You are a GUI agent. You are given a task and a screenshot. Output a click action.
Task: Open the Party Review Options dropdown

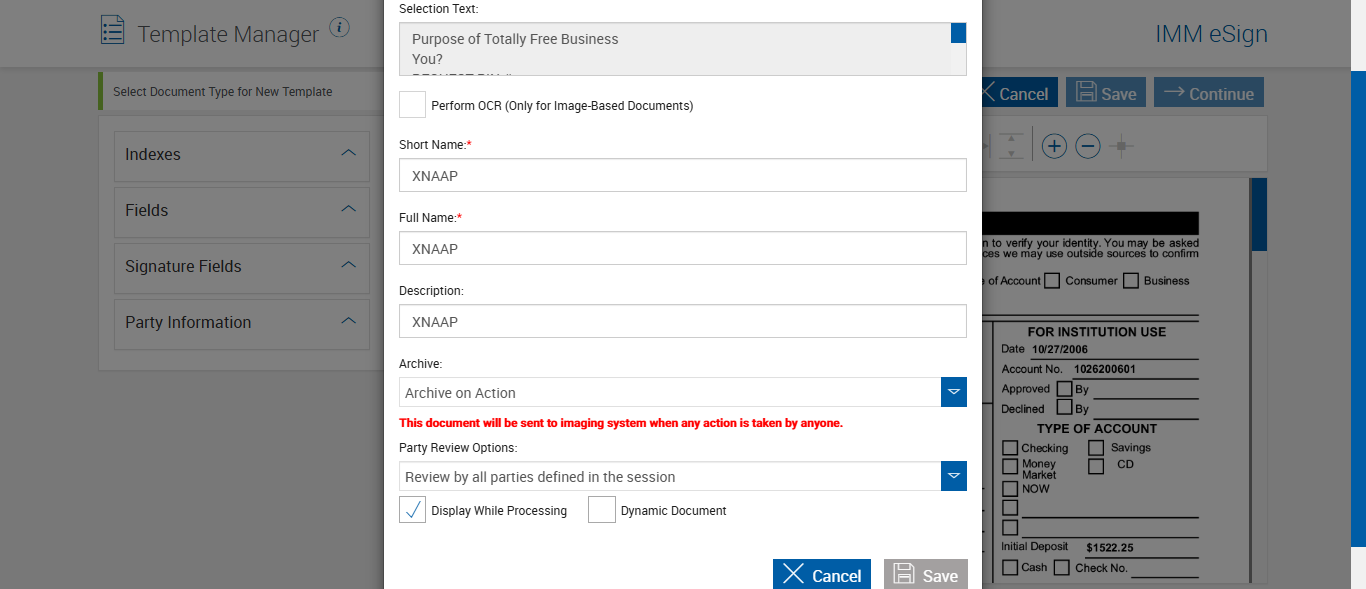point(953,476)
